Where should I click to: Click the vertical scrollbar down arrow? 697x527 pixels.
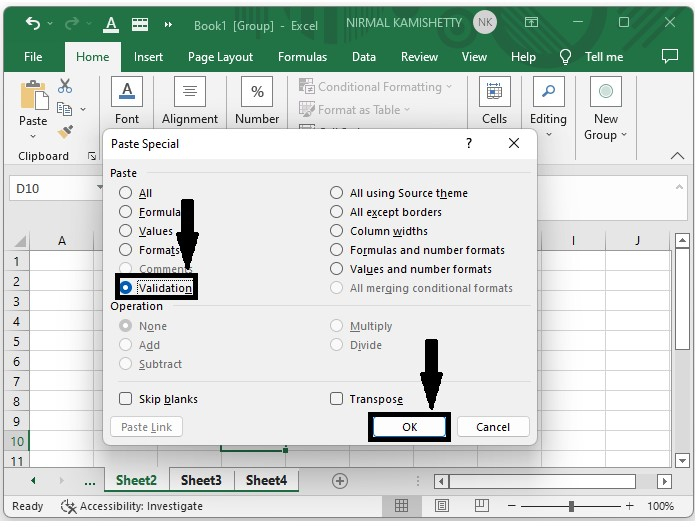click(682, 460)
